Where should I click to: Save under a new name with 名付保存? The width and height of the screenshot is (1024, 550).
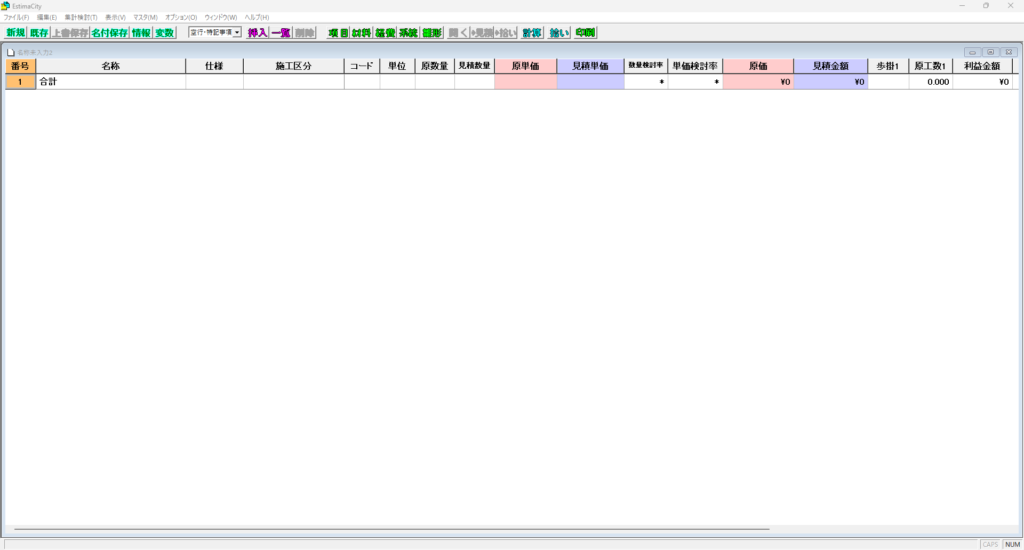point(110,33)
